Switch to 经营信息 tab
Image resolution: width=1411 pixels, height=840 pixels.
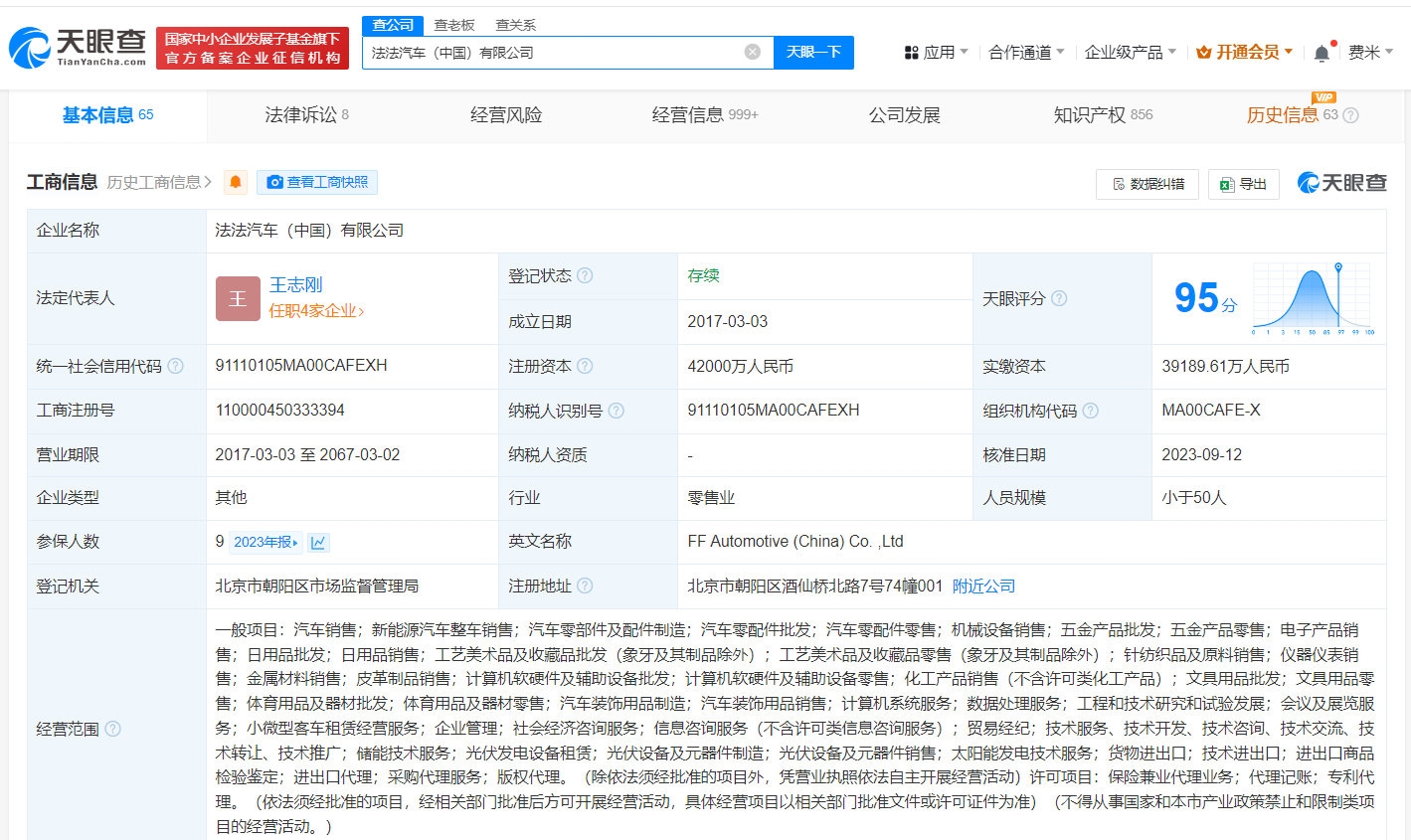point(705,115)
